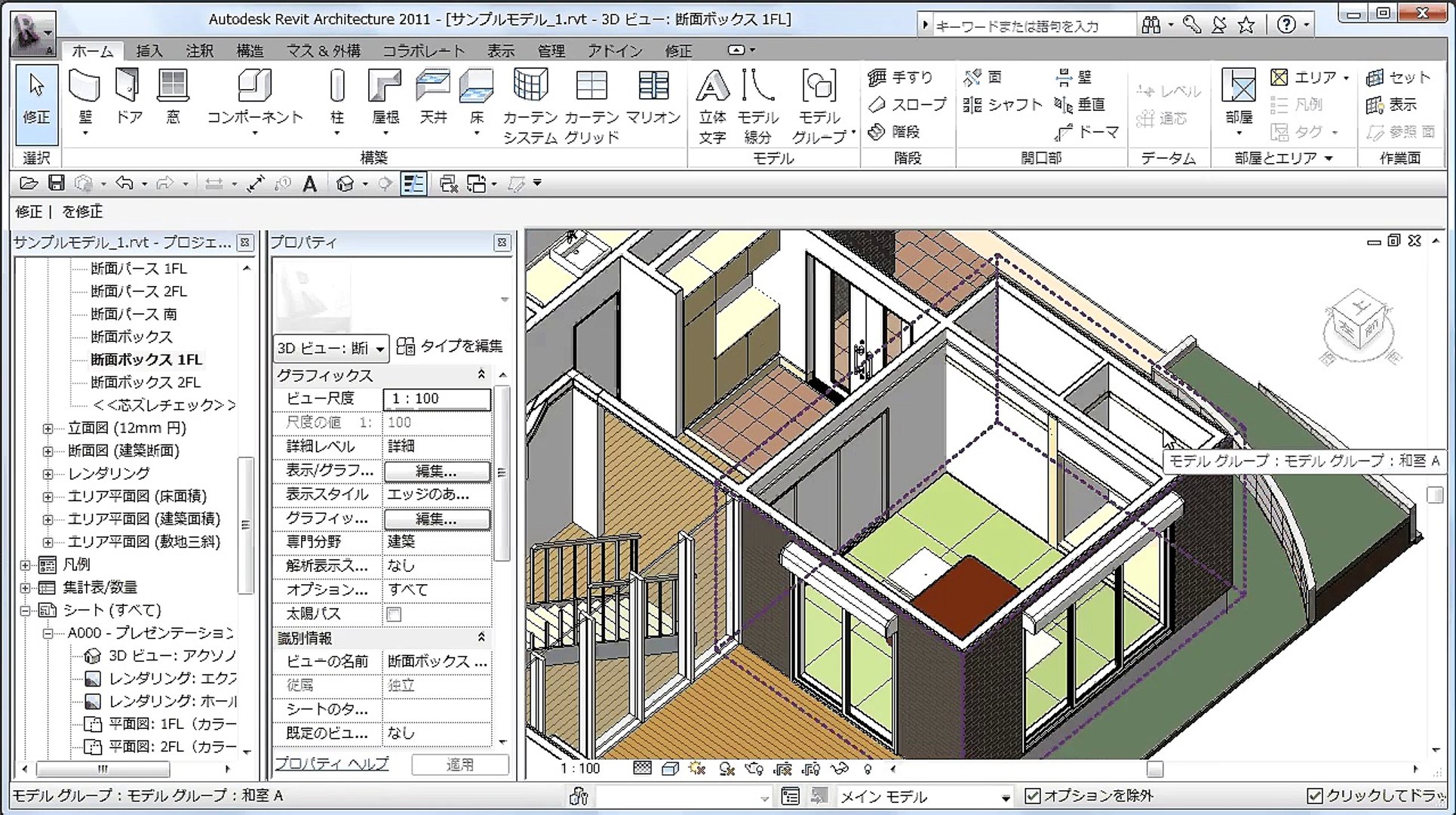Pick the 窓 (Window) tool

[x=173, y=97]
